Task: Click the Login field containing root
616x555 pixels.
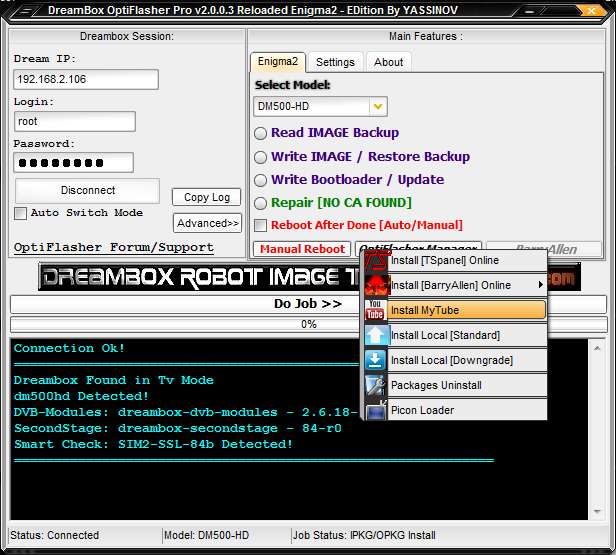Action: 75,121
